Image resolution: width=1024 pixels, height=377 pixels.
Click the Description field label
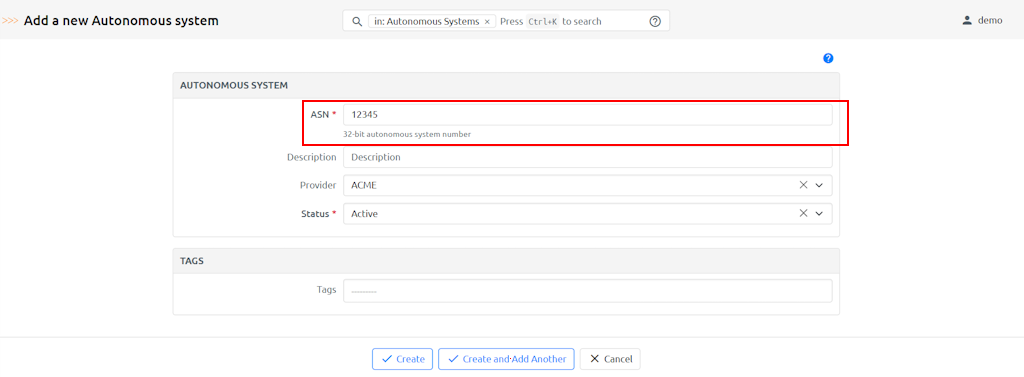pos(312,157)
